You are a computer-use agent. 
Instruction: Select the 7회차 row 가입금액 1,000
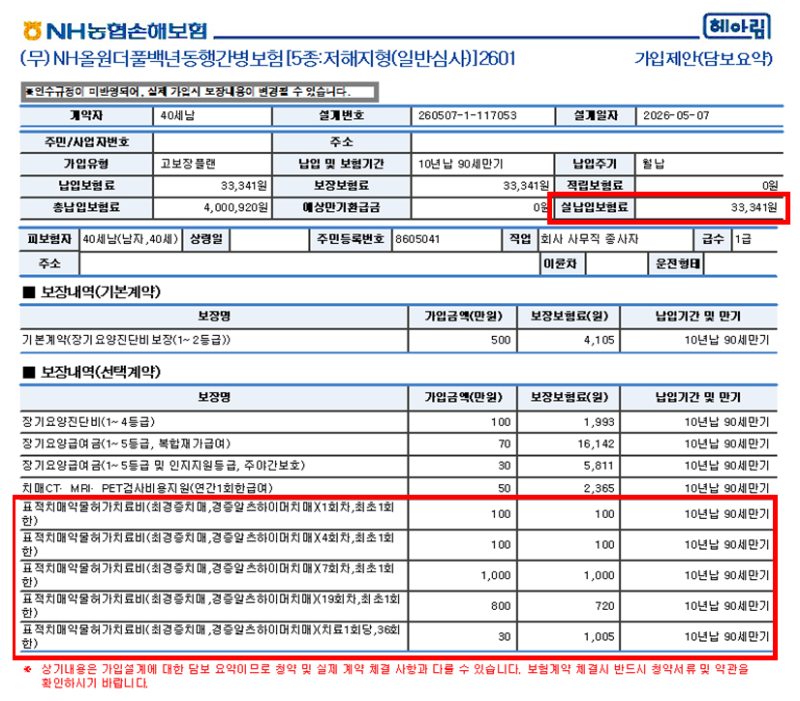coord(495,575)
